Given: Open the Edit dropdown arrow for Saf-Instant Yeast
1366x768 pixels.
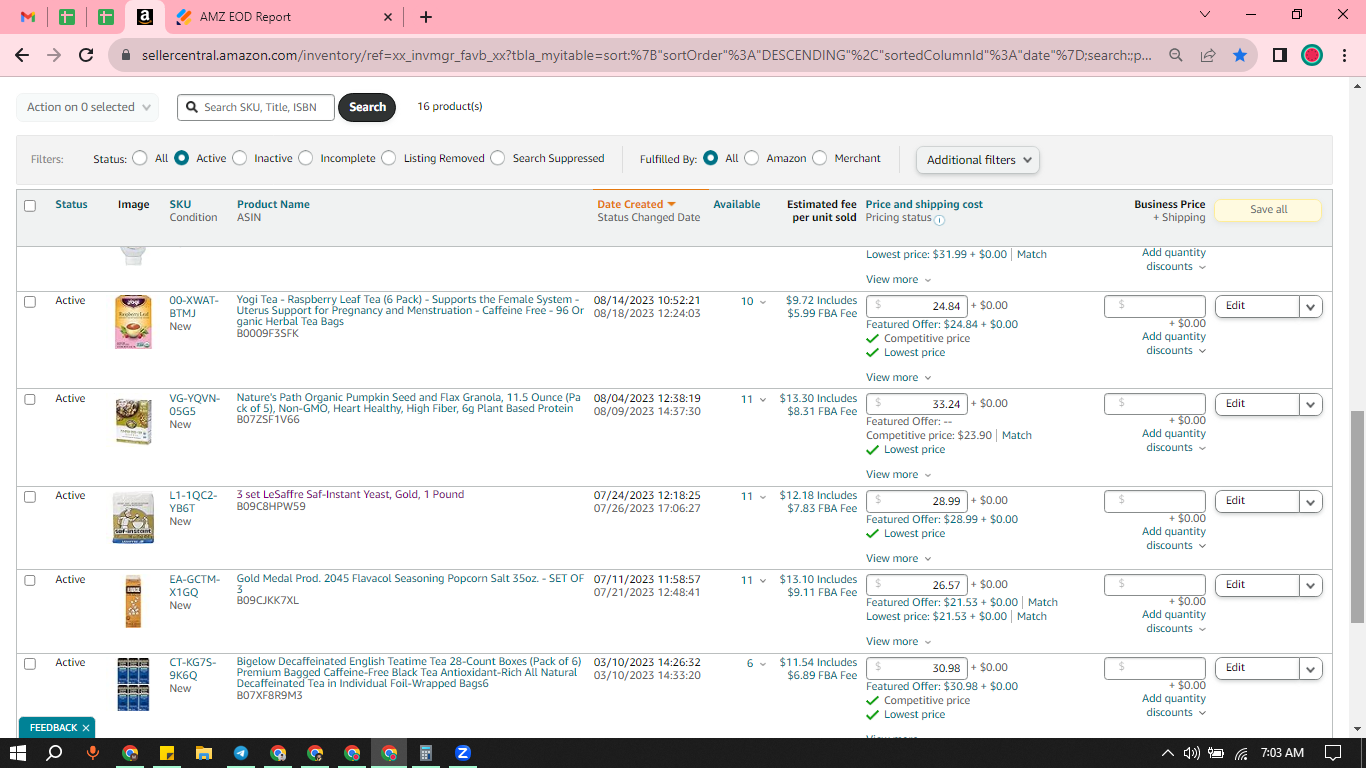Looking at the screenshot, I should [1311, 501].
